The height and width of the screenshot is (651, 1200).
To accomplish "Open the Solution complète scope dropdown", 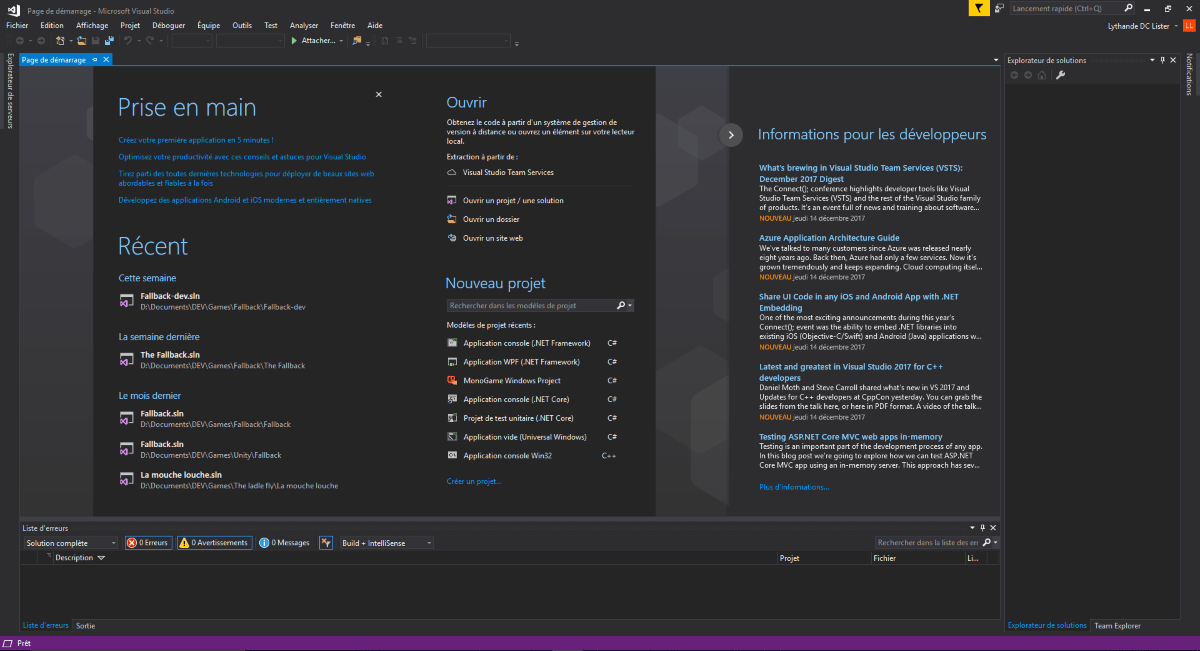I will (x=71, y=543).
